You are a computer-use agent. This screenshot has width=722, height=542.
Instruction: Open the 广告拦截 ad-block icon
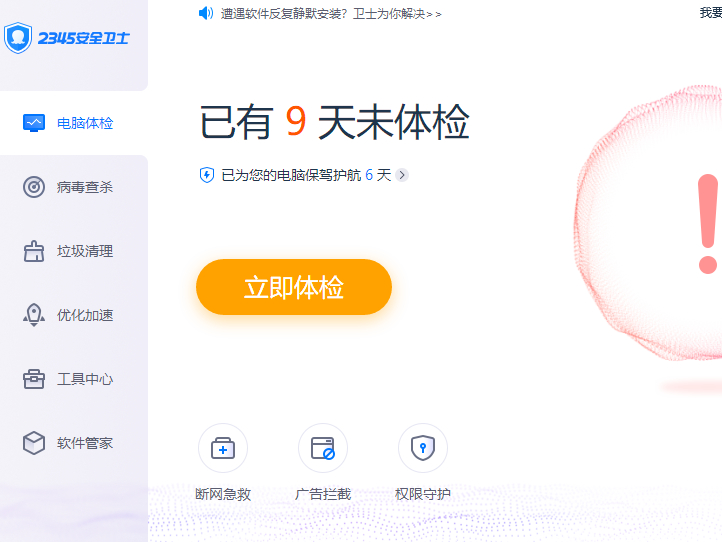coord(323,448)
